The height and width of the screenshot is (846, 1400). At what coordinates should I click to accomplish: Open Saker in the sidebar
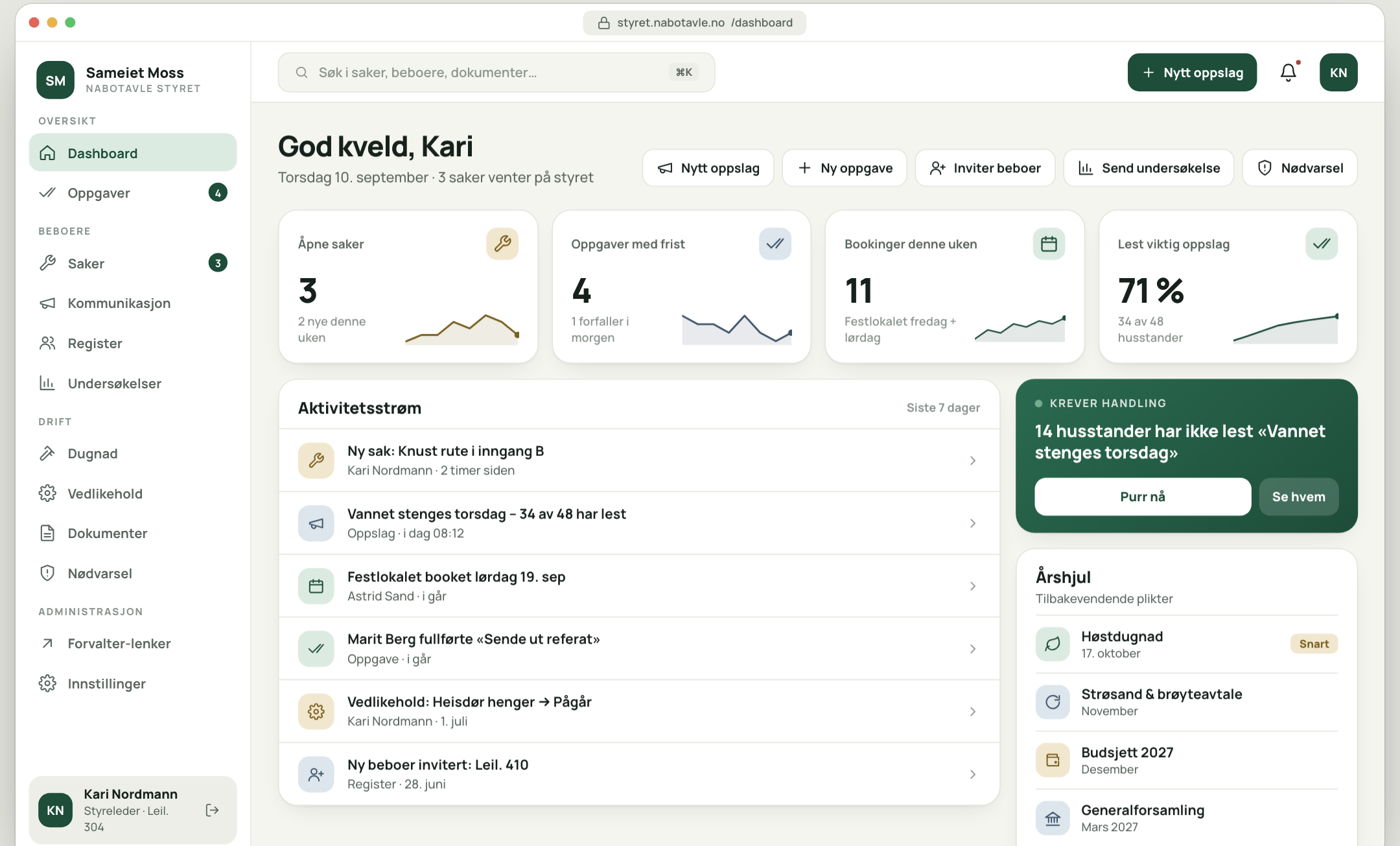133,263
